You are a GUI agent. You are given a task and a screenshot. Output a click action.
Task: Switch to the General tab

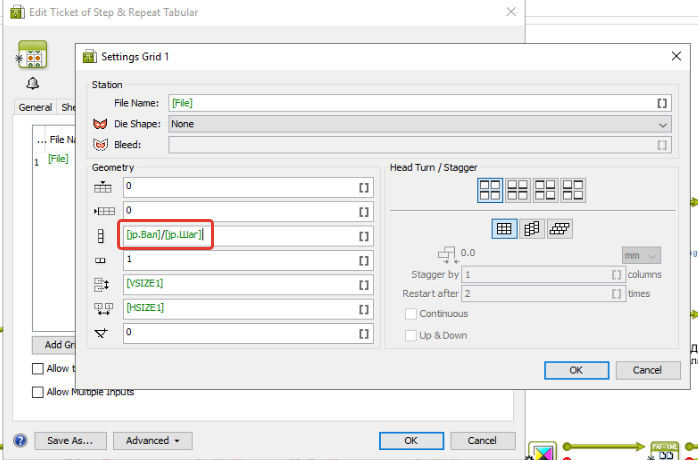tap(35, 107)
